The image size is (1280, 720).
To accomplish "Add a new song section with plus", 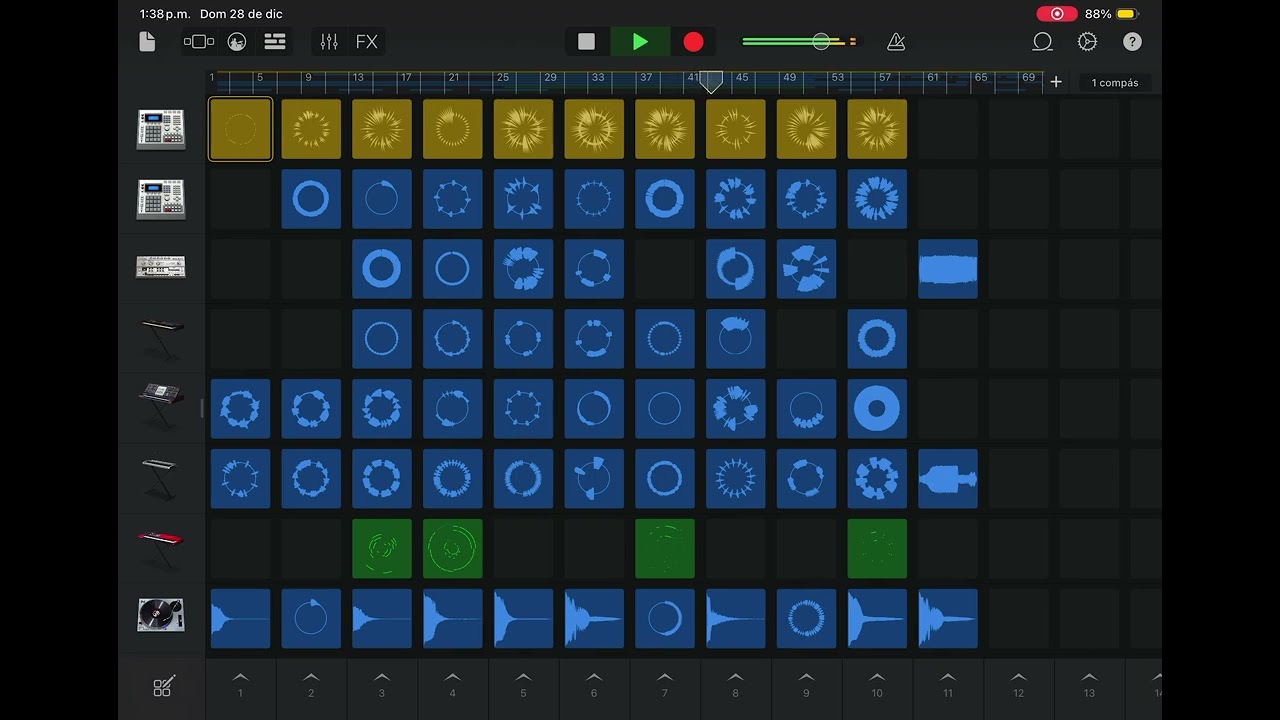I will point(1055,82).
